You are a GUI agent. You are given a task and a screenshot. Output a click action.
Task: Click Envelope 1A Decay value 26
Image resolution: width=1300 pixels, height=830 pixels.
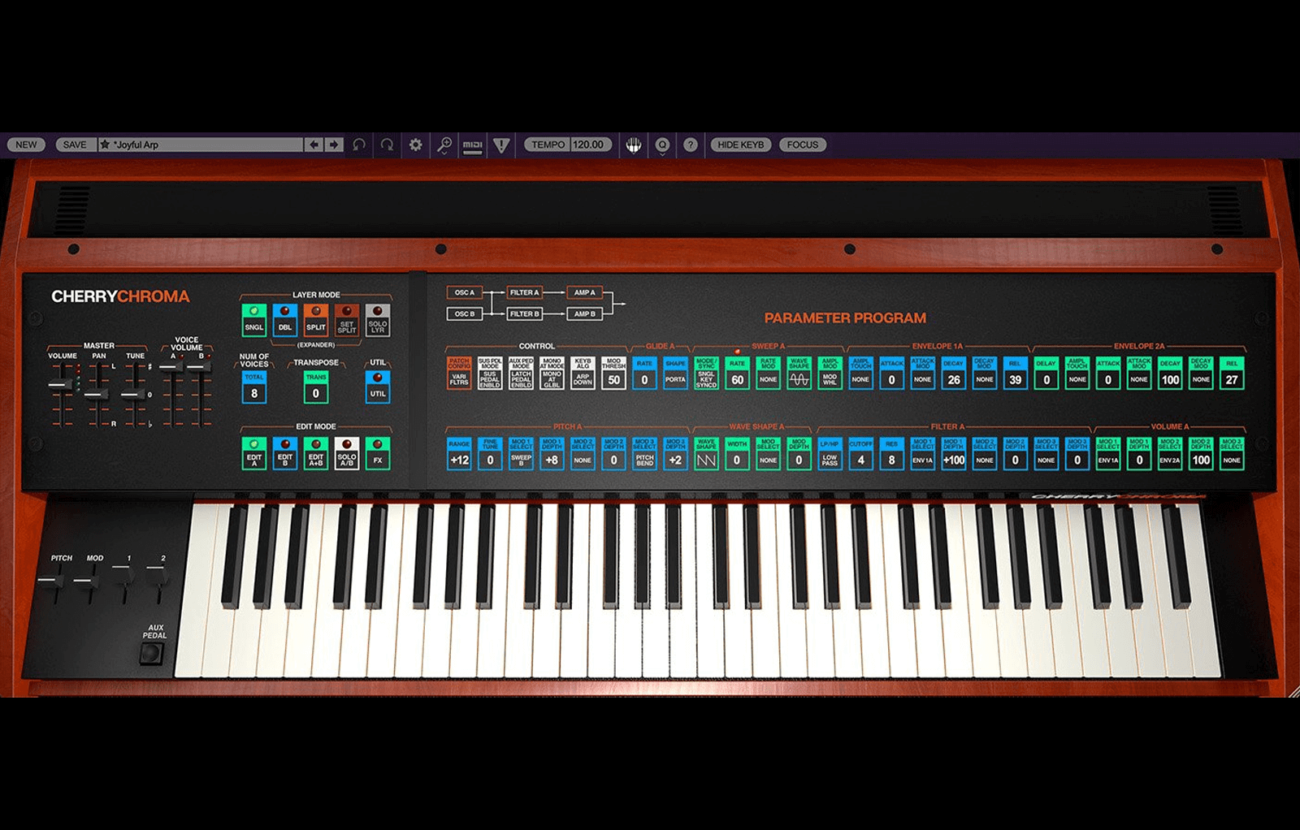(953, 380)
